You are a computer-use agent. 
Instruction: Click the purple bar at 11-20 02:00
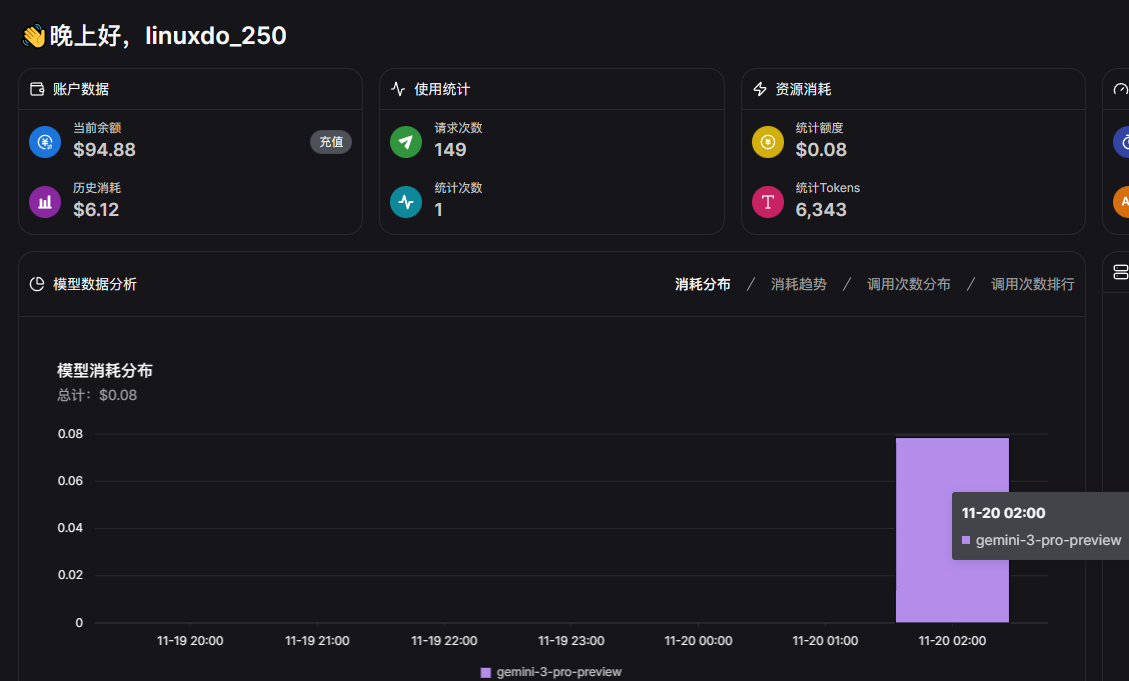coord(952,530)
